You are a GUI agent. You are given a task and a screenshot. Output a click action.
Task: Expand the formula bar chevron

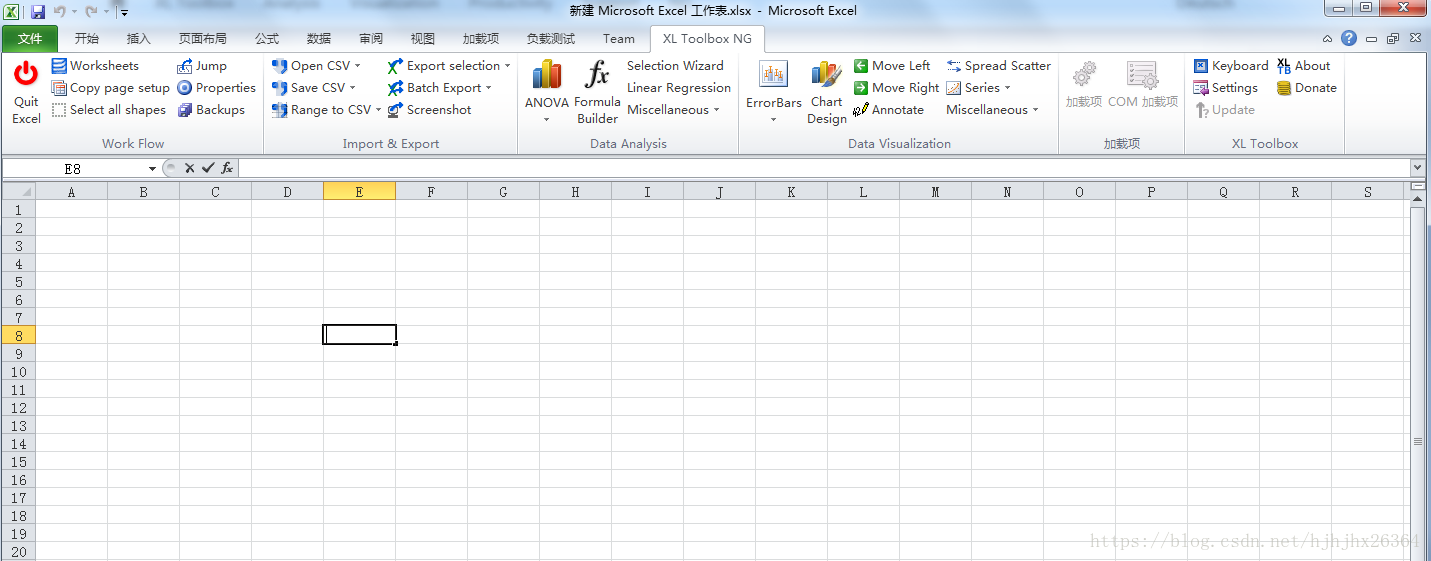[1417, 168]
